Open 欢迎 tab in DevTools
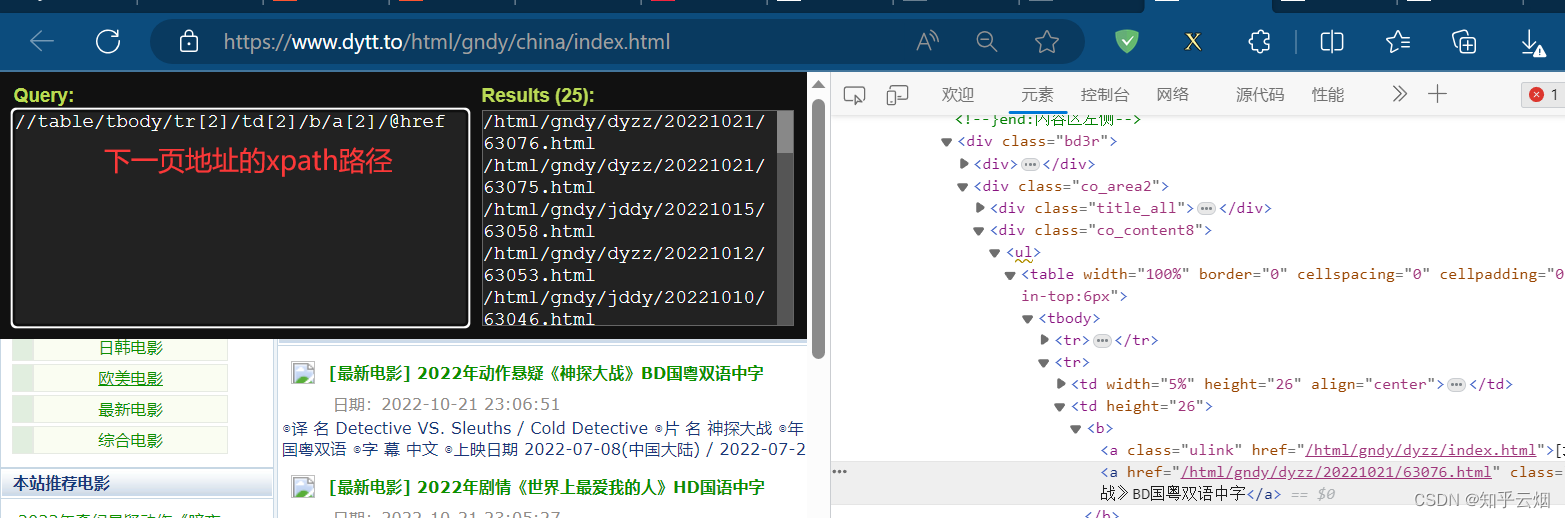This screenshot has width=1565, height=518. click(958, 95)
